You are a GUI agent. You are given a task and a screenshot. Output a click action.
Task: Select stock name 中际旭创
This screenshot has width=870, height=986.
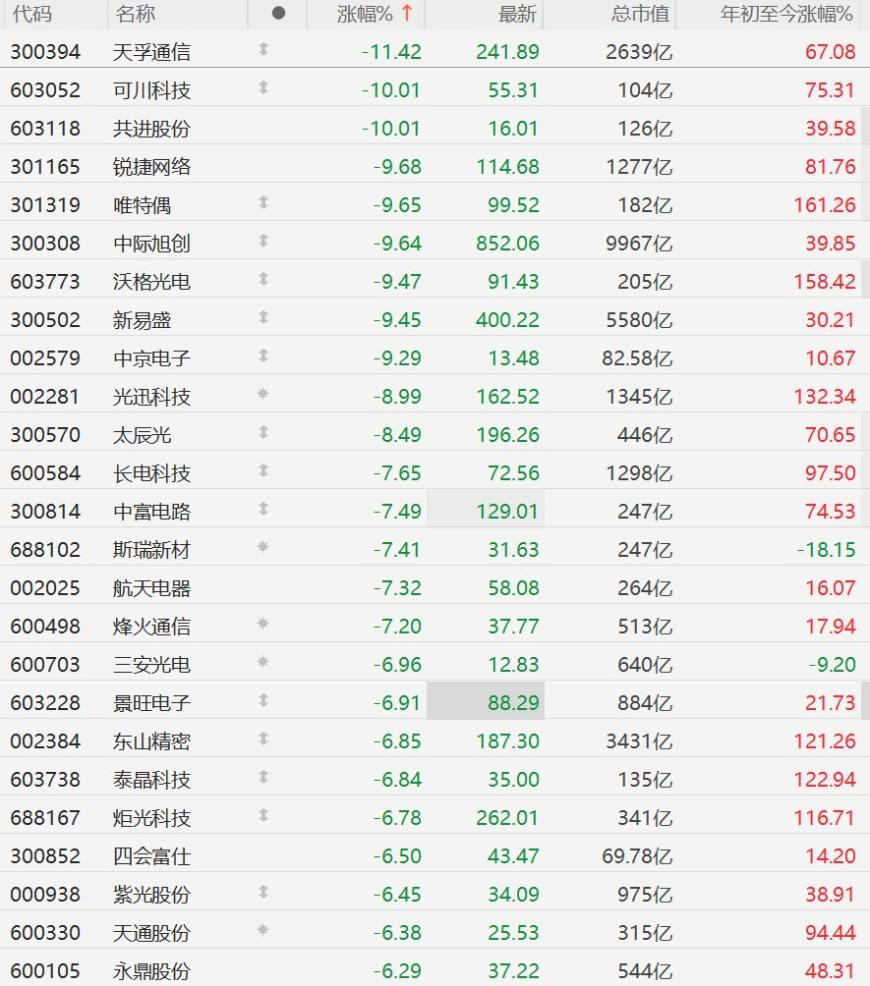click(151, 243)
